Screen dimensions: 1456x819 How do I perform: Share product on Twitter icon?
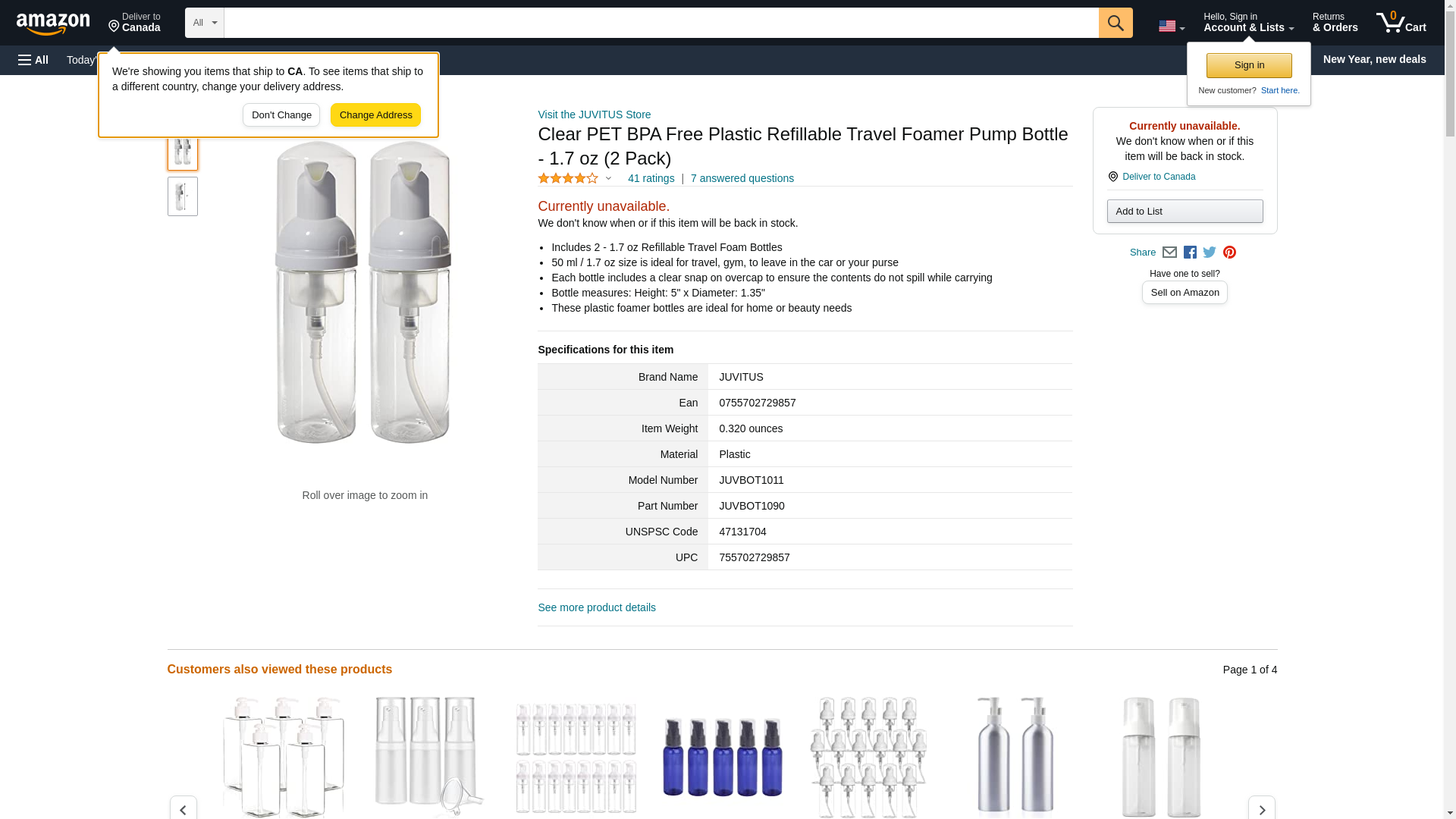point(1210,253)
